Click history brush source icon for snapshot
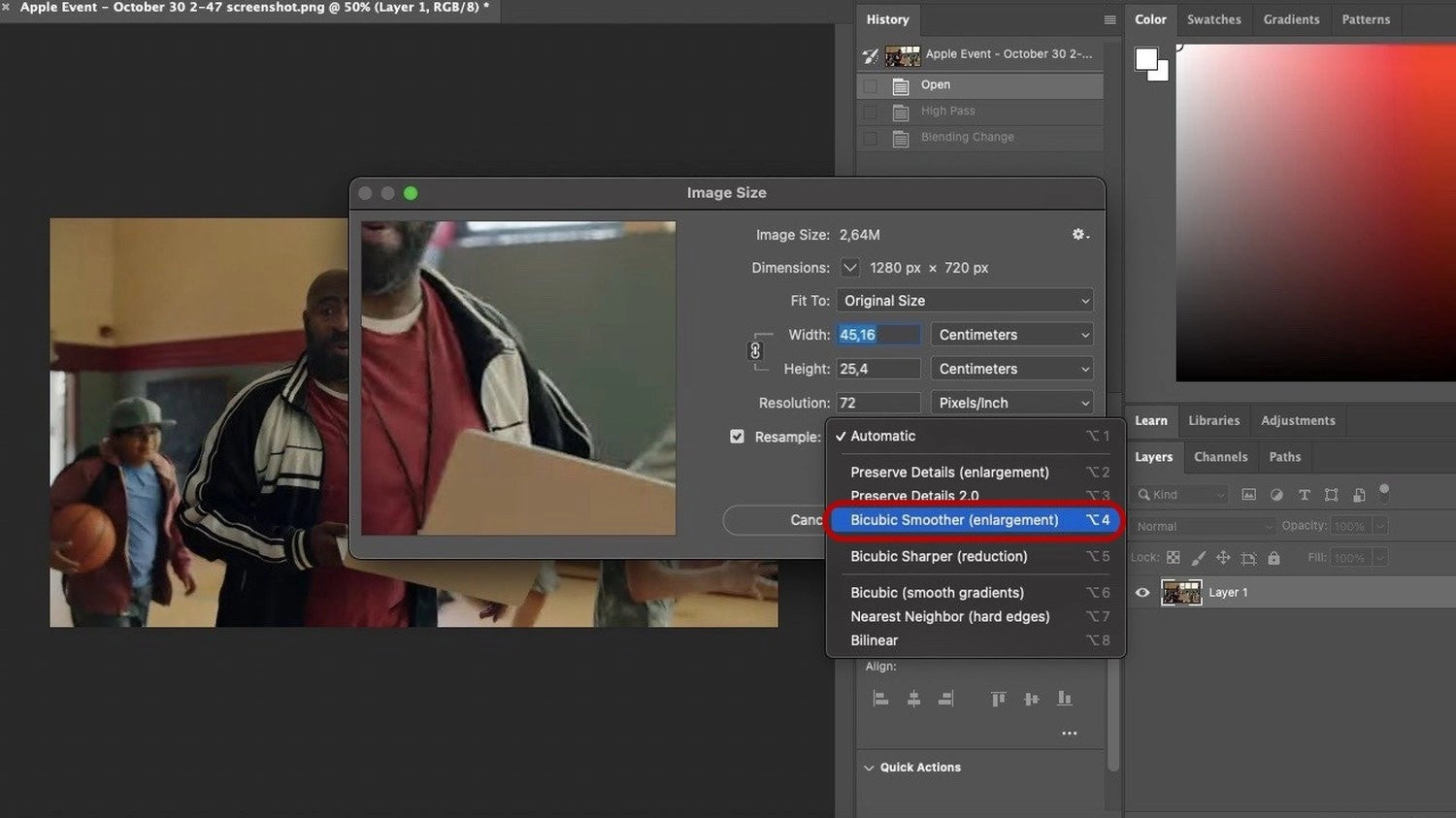Image resolution: width=1456 pixels, height=818 pixels. (x=871, y=55)
